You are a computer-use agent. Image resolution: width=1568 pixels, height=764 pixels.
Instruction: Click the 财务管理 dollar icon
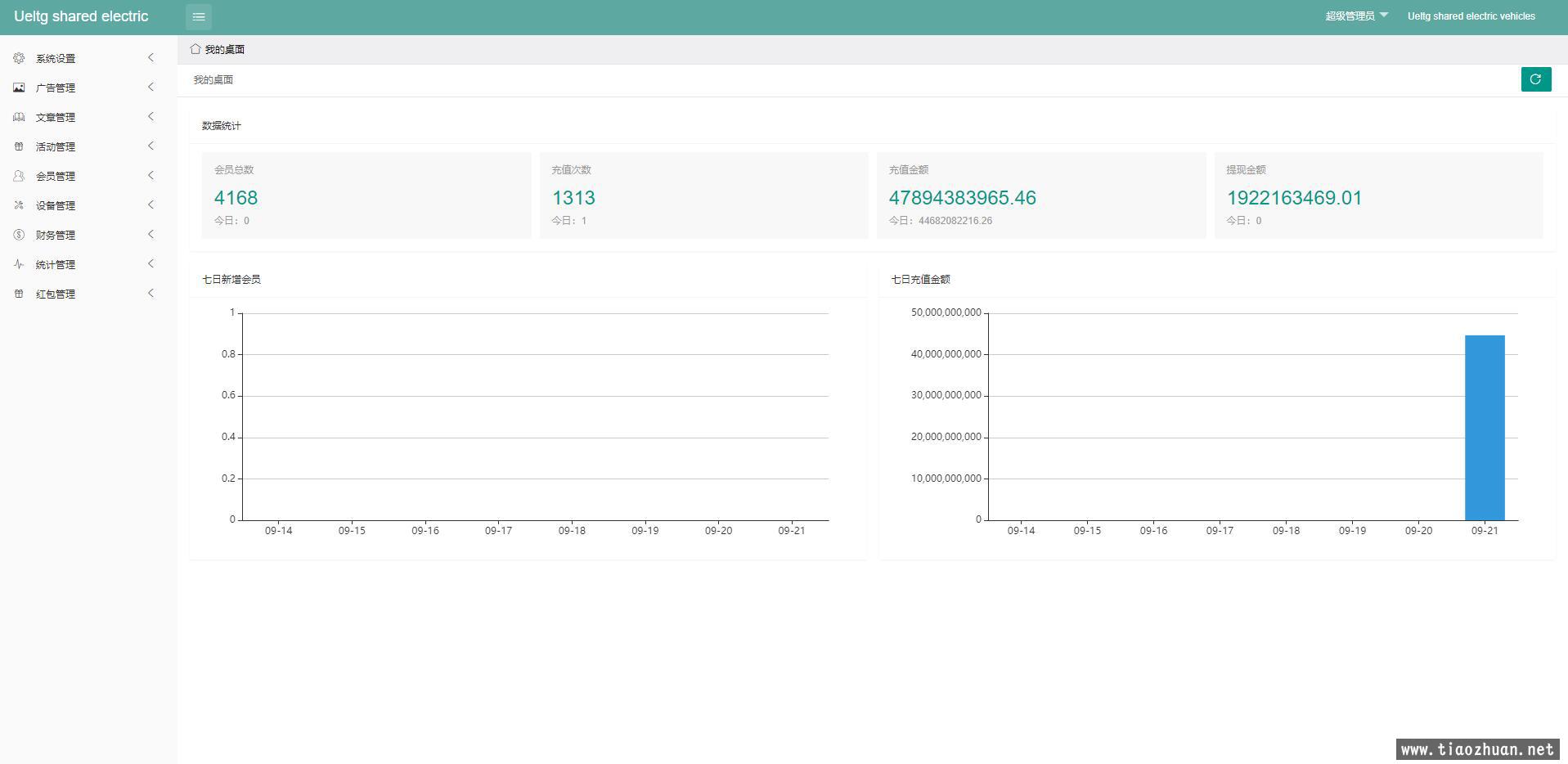19,235
